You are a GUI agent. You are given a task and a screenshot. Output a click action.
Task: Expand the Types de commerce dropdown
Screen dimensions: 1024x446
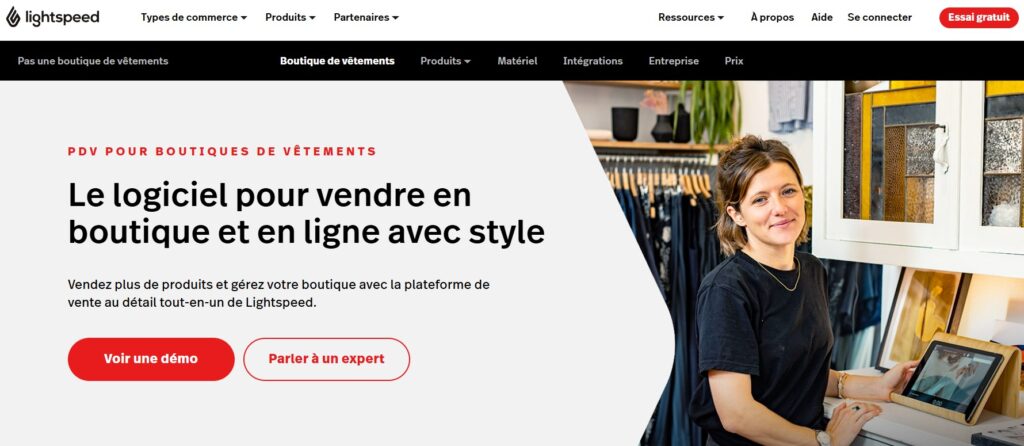point(194,18)
